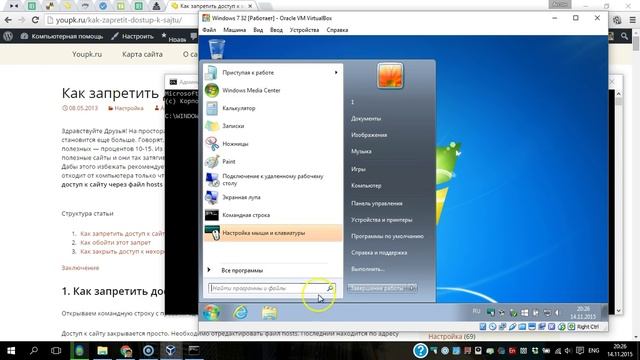Open shutdown options arrow beside Завершение работы
Image resolution: width=640 pixels, height=360 pixels.
click(x=412, y=288)
